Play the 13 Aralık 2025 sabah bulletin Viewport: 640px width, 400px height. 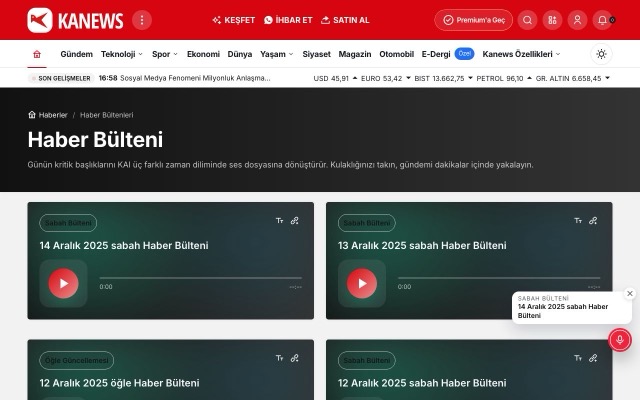click(x=362, y=283)
